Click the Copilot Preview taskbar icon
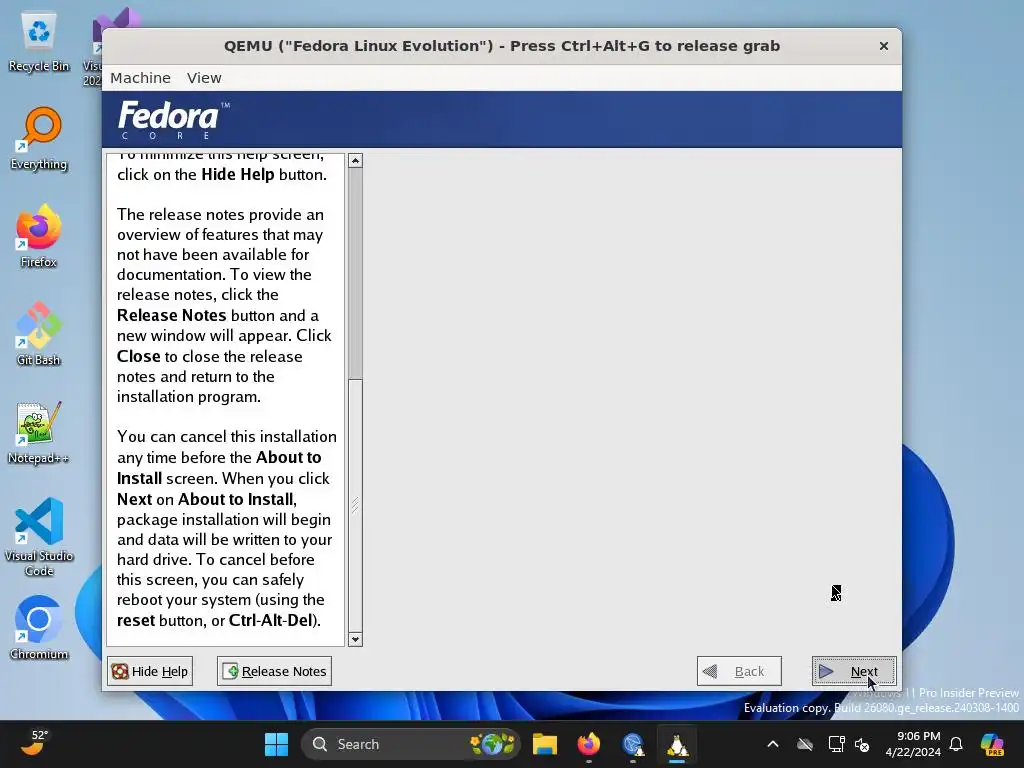The width and height of the screenshot is (1024, 768). tap(992, 744)
